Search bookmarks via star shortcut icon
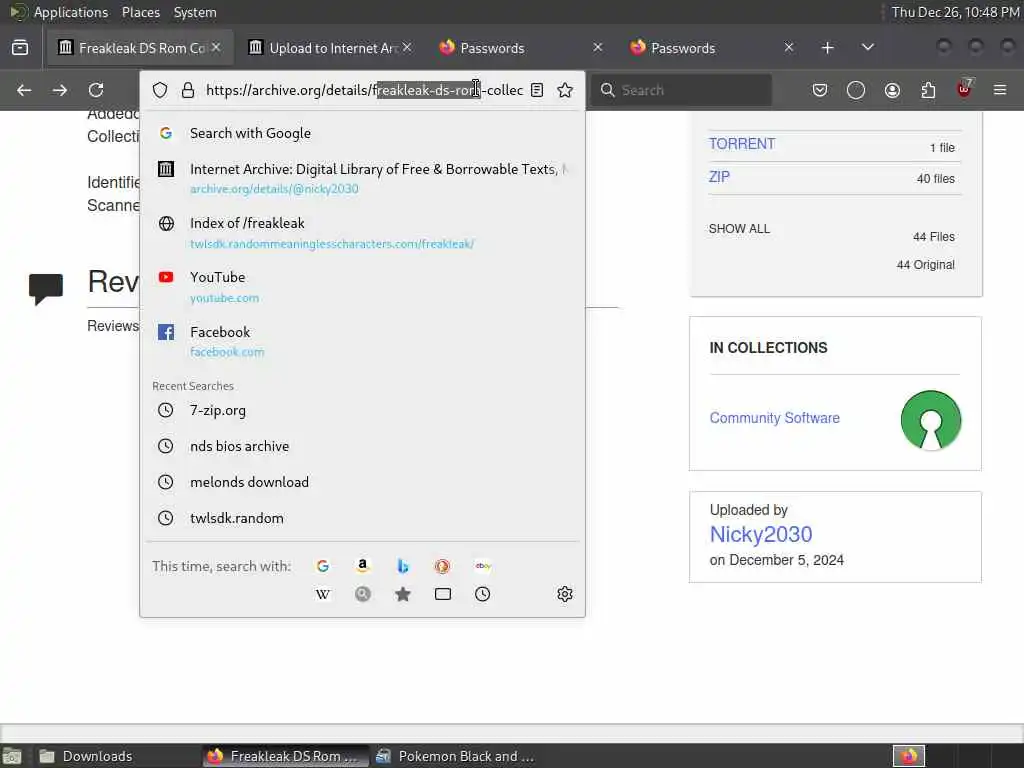Screen dimensions: 1024x768 403,594
